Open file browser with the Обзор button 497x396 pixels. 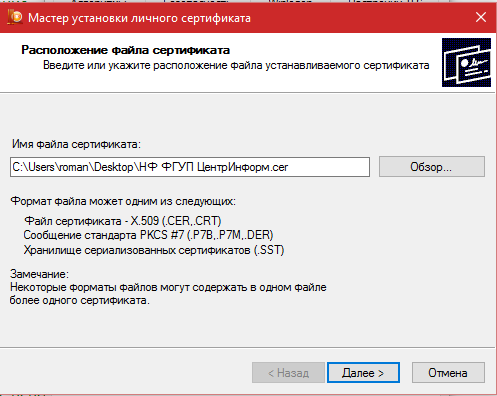click(432, 167)
